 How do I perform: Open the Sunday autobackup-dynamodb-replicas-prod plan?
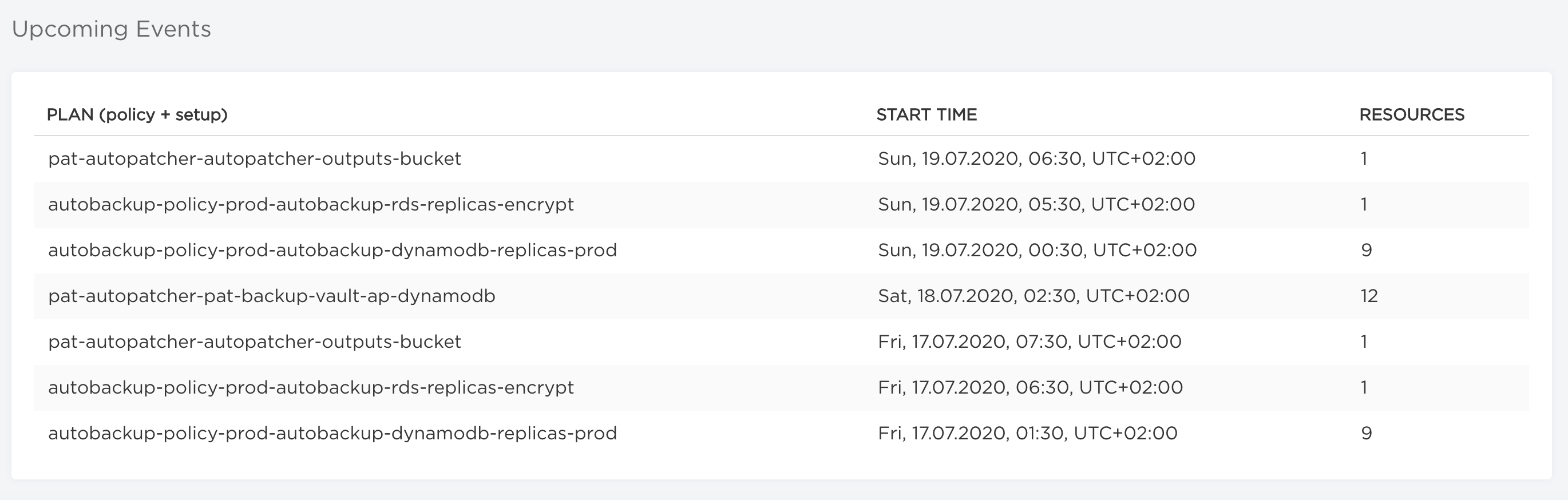[x=332, y=250]
